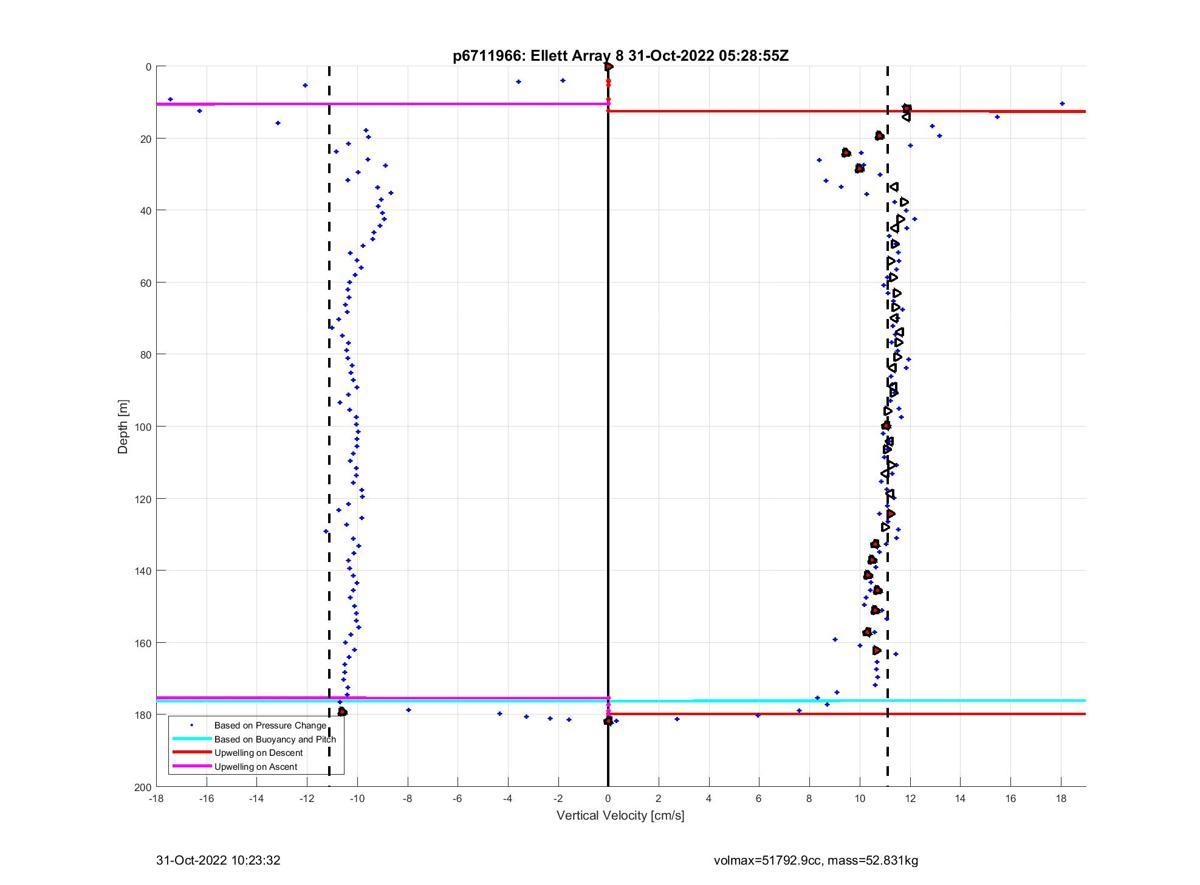Screen dimensions: 1200x885
Task: Select the 'Vertical Velocity [cm/s]' x-axis label
Action: 620,815
